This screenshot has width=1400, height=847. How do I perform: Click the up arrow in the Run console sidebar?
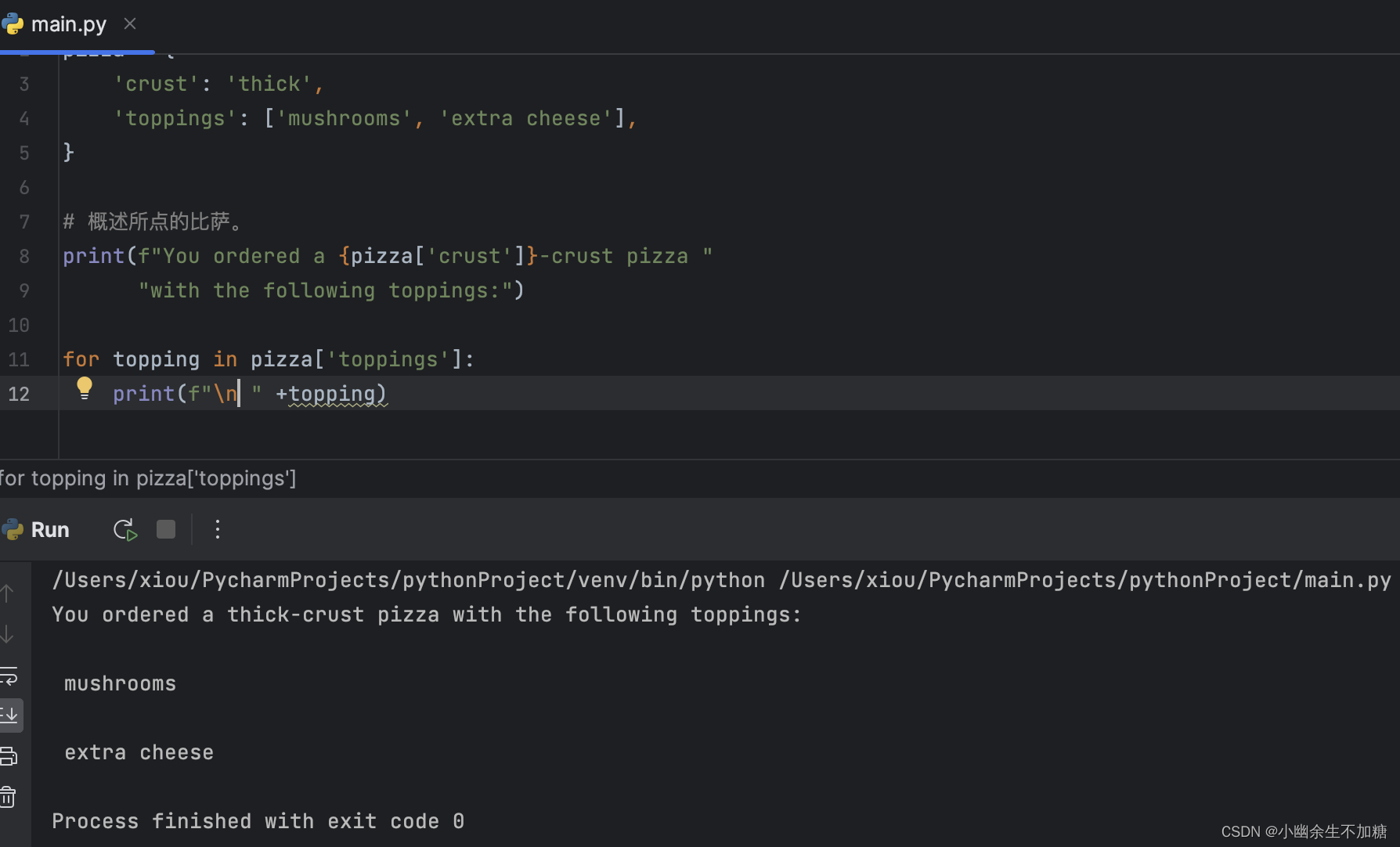[8, 593]
